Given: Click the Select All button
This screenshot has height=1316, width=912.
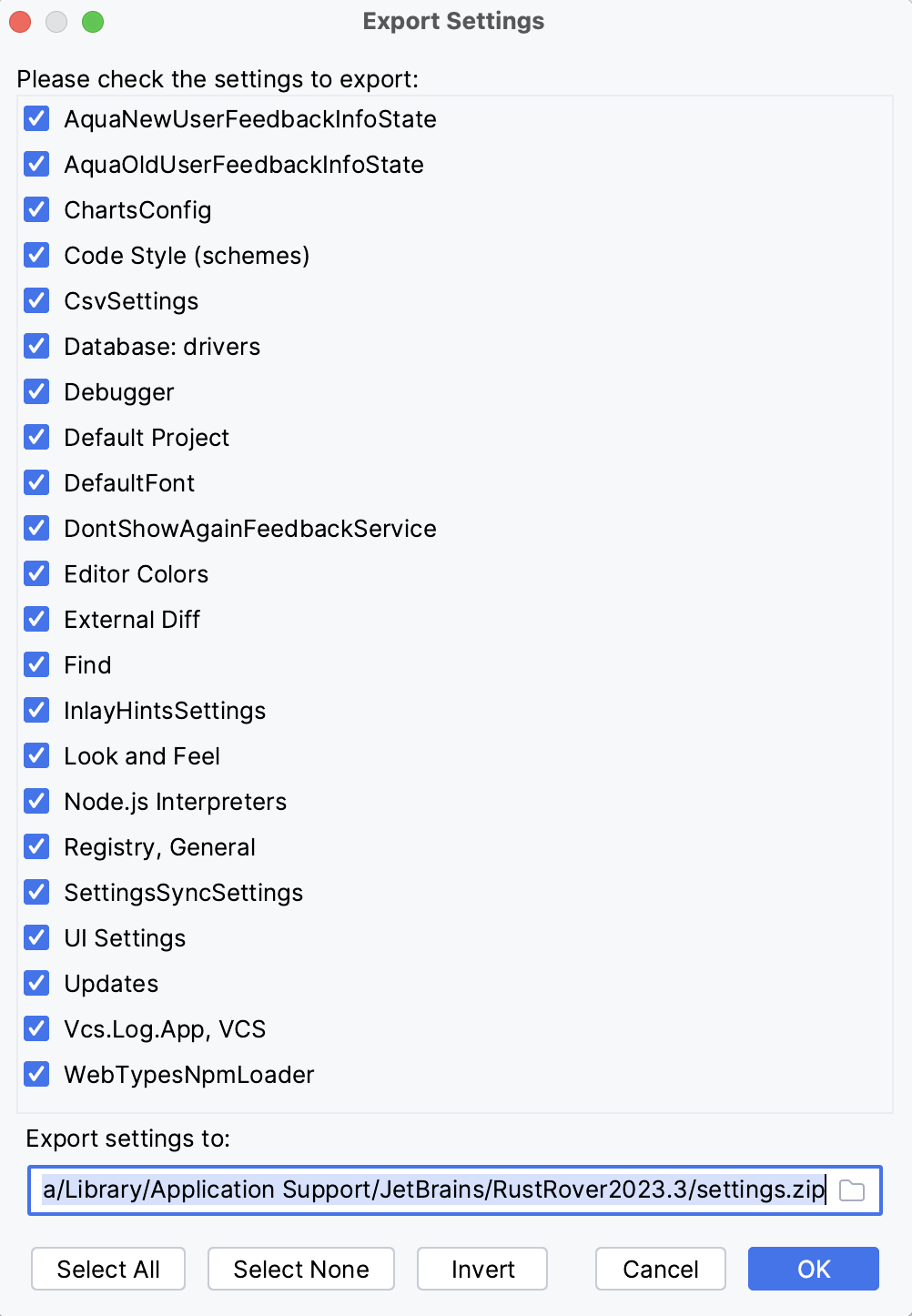Looking at the screenshot, I should click(107, 1269).
